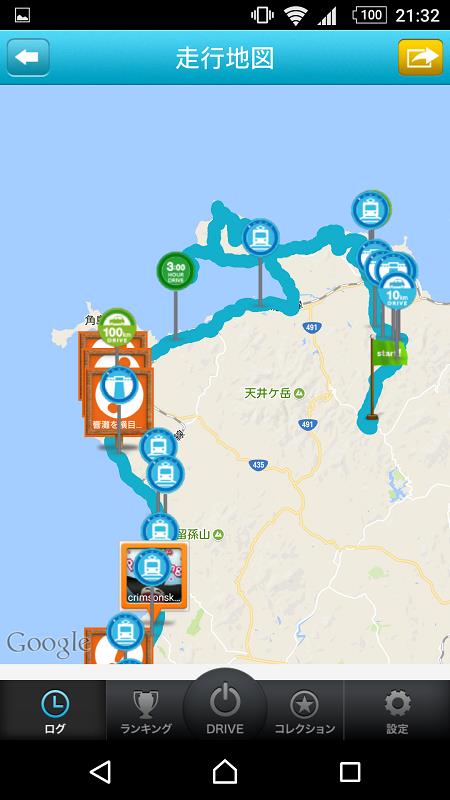This screenshot has width=450, height=800.
Task: Tap the DRIVE power button
Action: [225, 707]
